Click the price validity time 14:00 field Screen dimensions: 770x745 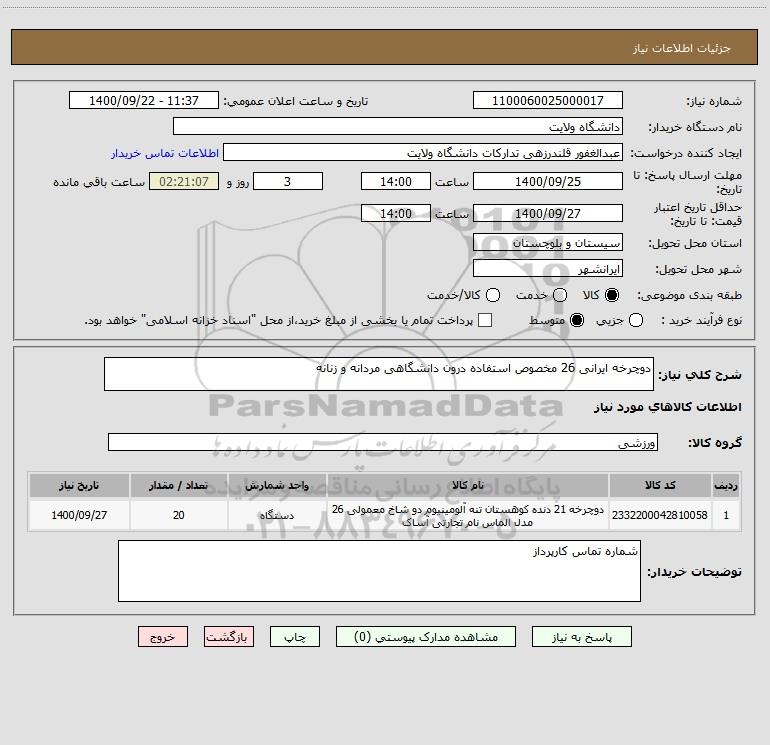396,213
